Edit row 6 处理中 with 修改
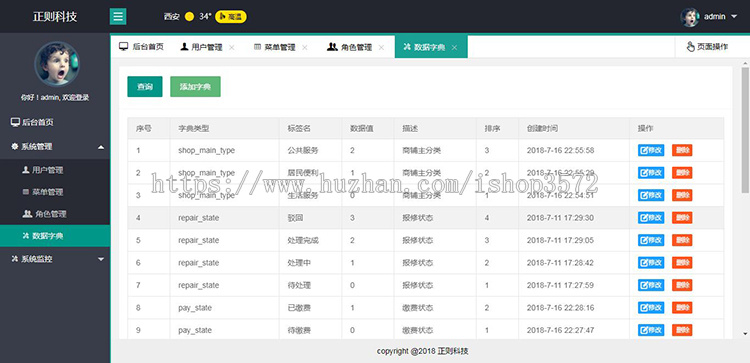This screenshot has width=750, height=363. coord(651,263)
